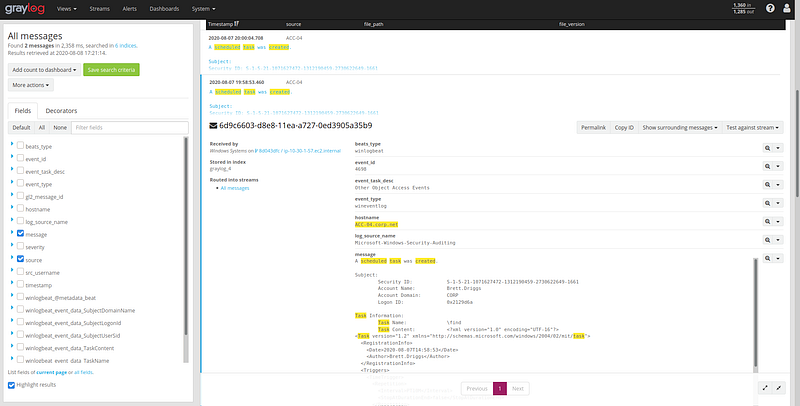The height and width of the screenshot is (406, 800).
Task: Click All messages stream link
Action: 235,188
